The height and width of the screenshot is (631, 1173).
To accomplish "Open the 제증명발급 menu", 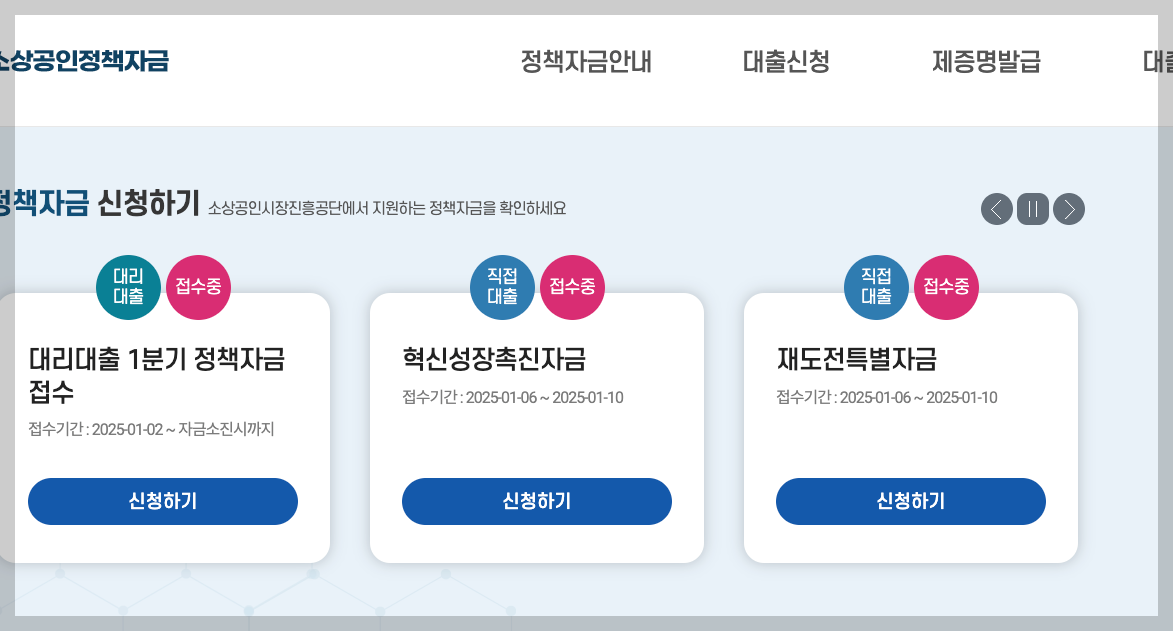I will [x=985, y=62].
